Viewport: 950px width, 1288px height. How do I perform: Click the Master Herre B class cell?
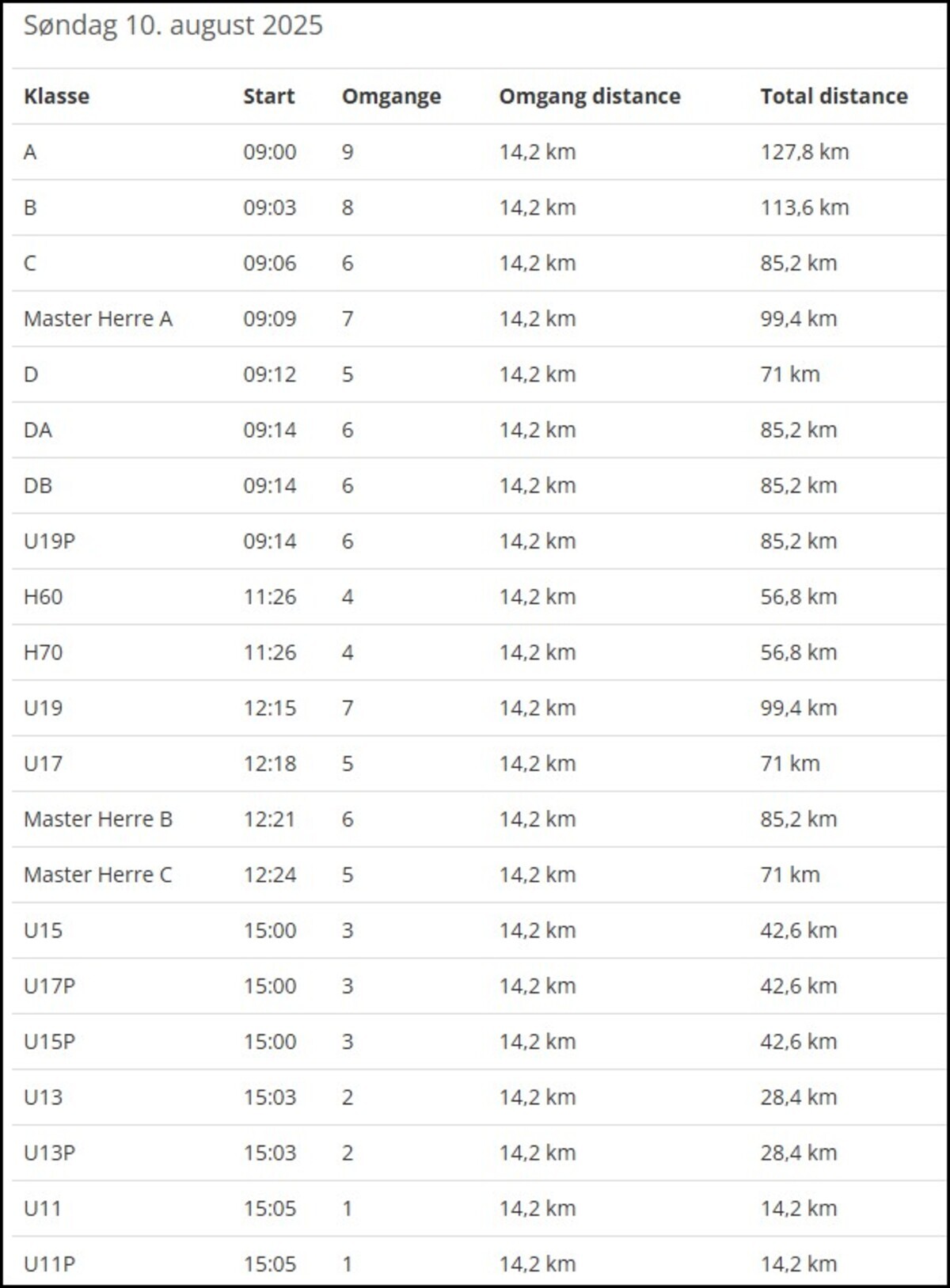coord(98,819)
